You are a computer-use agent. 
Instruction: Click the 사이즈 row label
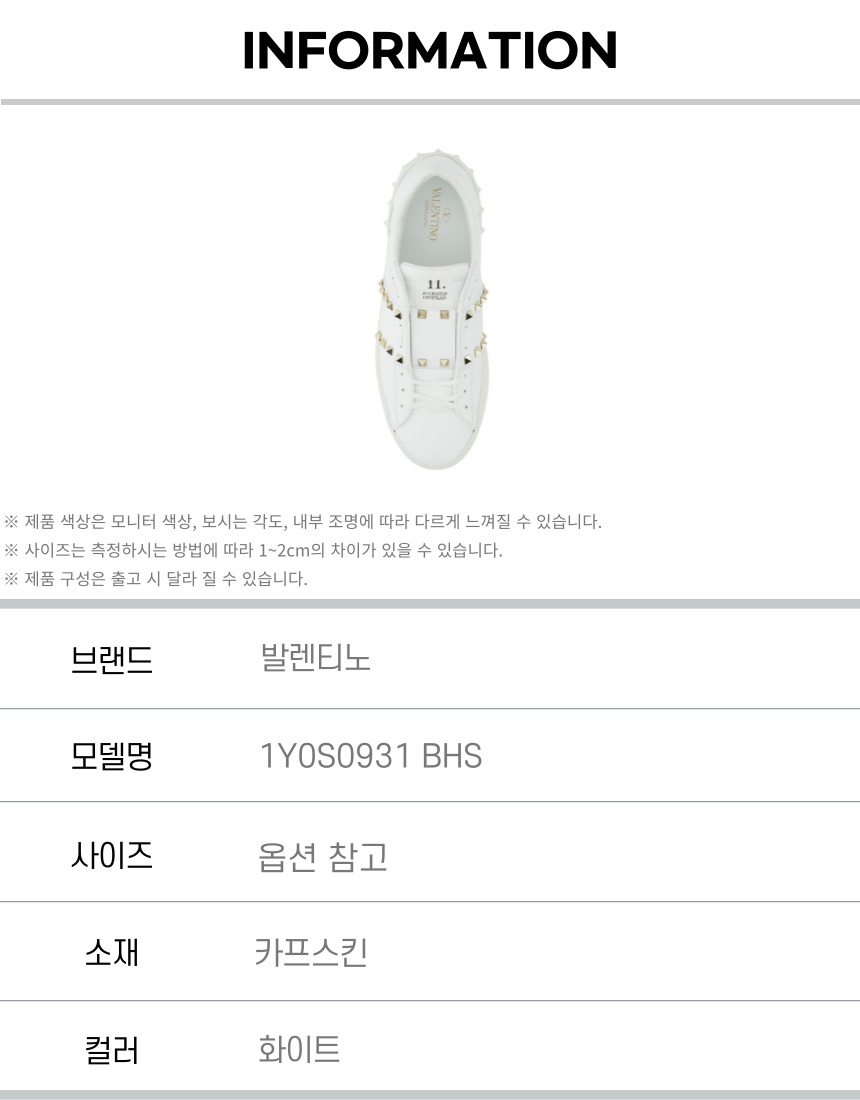tap(111, 855)
